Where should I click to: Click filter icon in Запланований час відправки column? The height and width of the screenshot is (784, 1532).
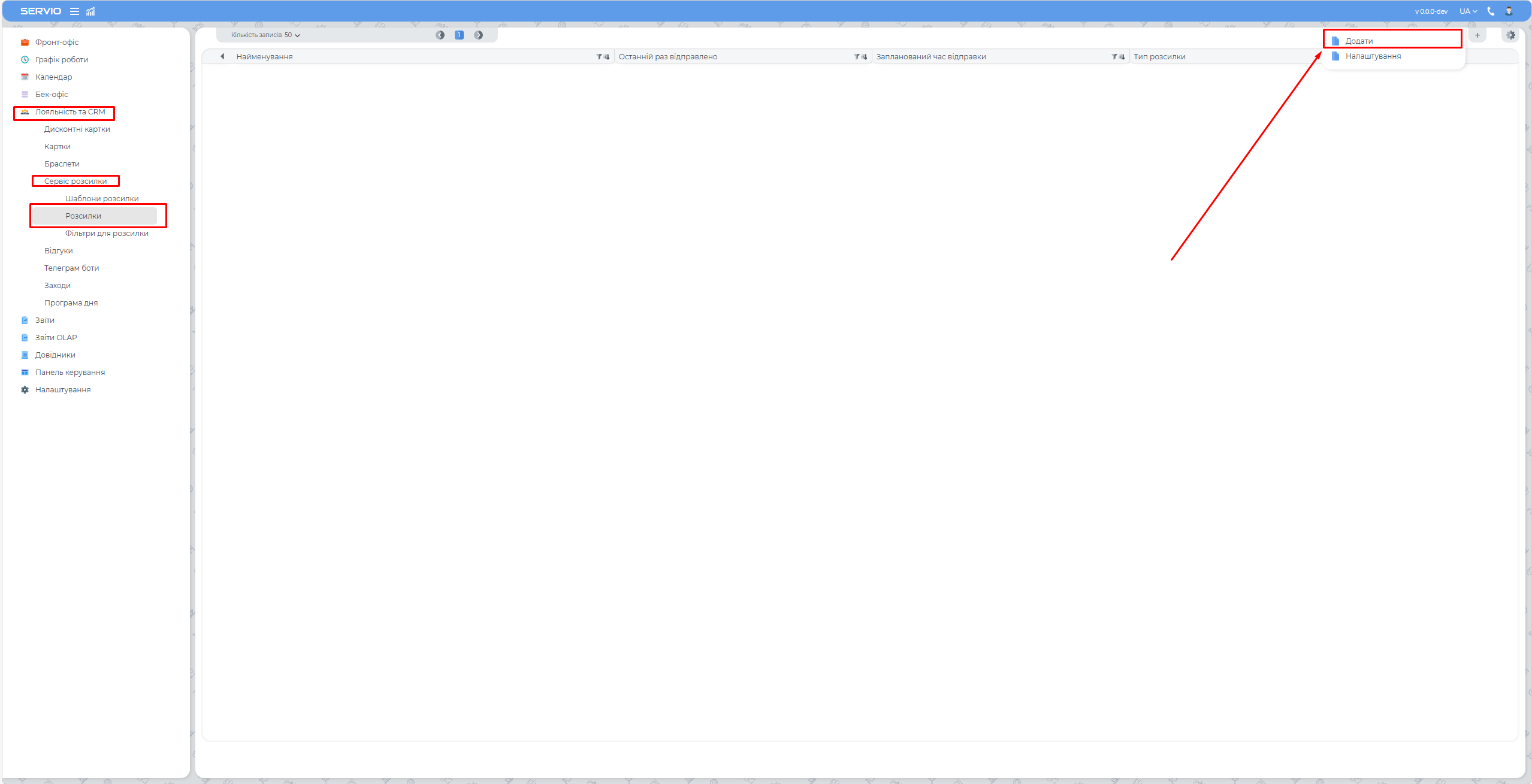click(x=1114, y=57)
